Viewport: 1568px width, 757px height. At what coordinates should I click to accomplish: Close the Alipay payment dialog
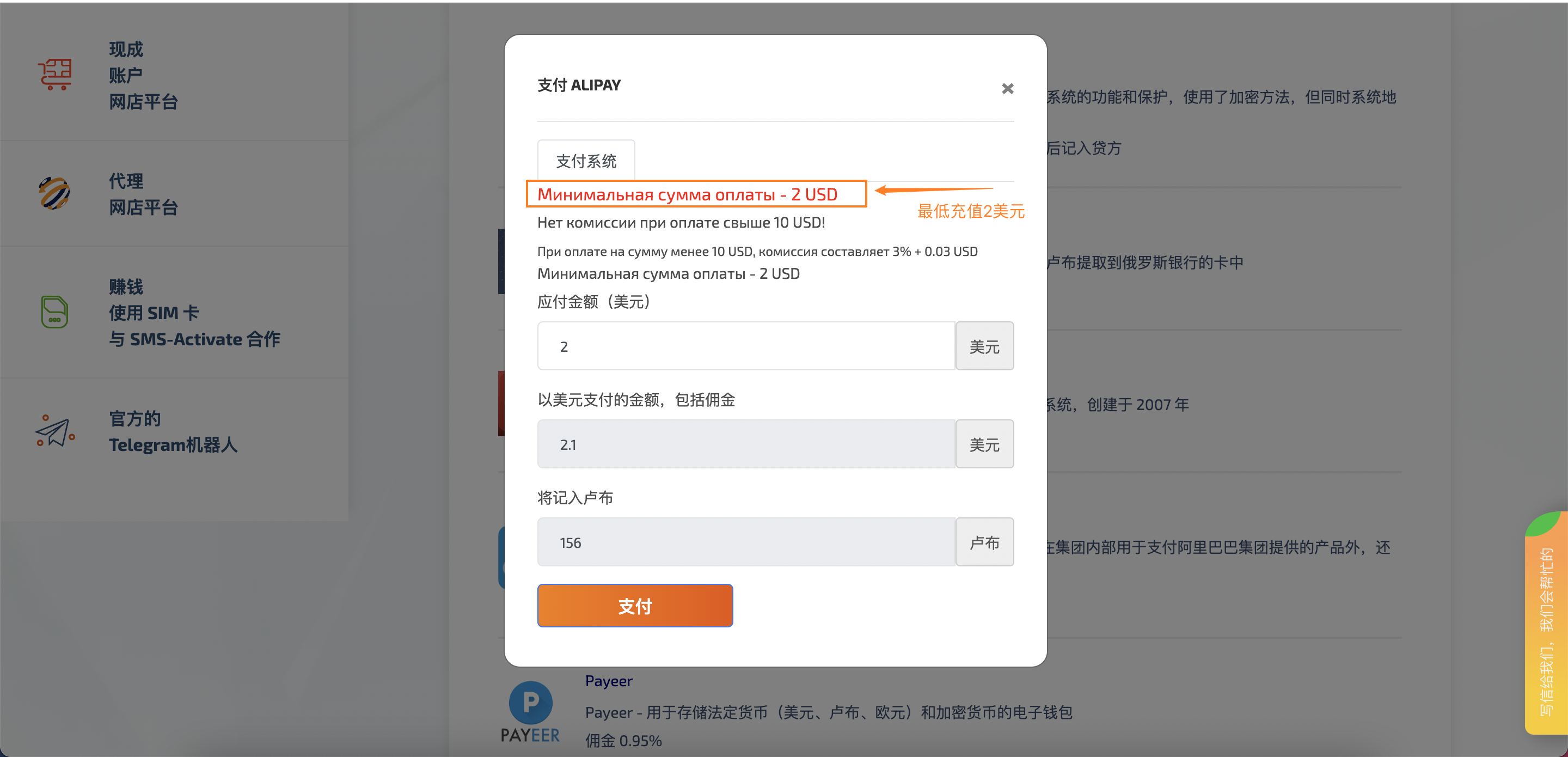tap(1007, 89)
